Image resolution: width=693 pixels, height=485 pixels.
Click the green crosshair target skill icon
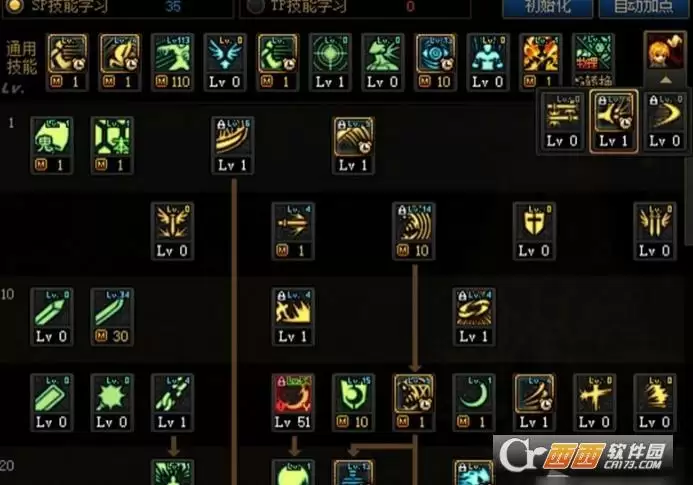tap(330, 62)
